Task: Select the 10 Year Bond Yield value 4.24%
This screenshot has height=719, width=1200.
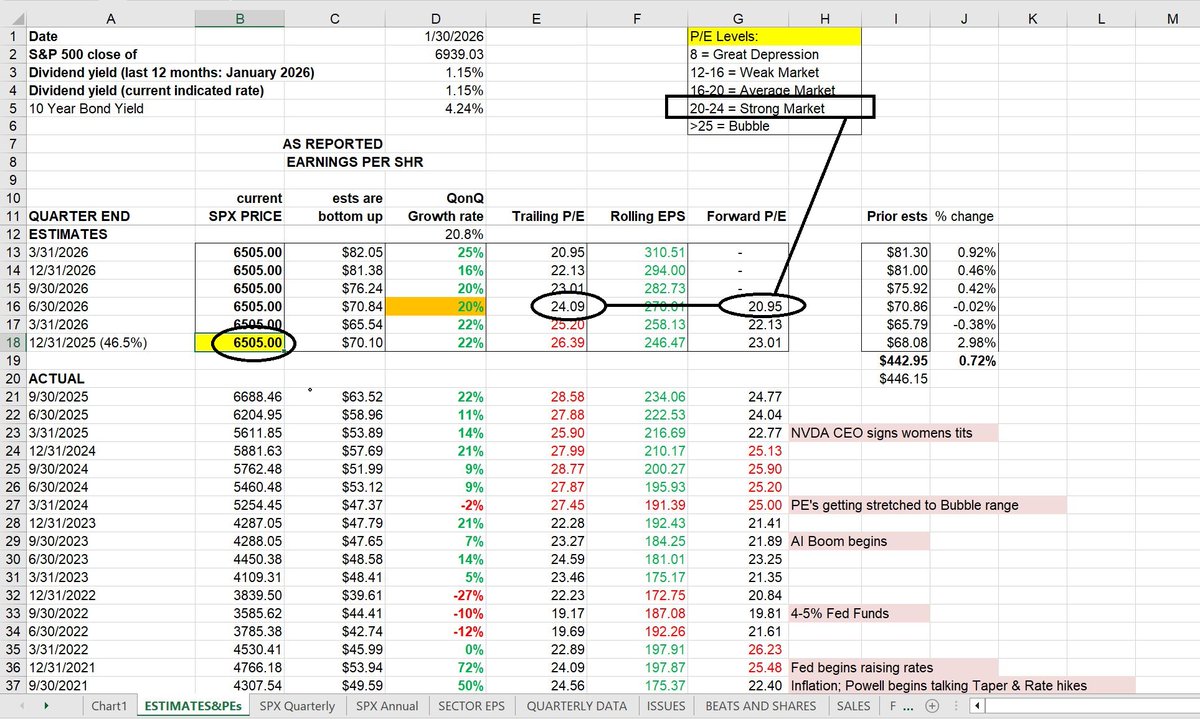Action: 437,108
